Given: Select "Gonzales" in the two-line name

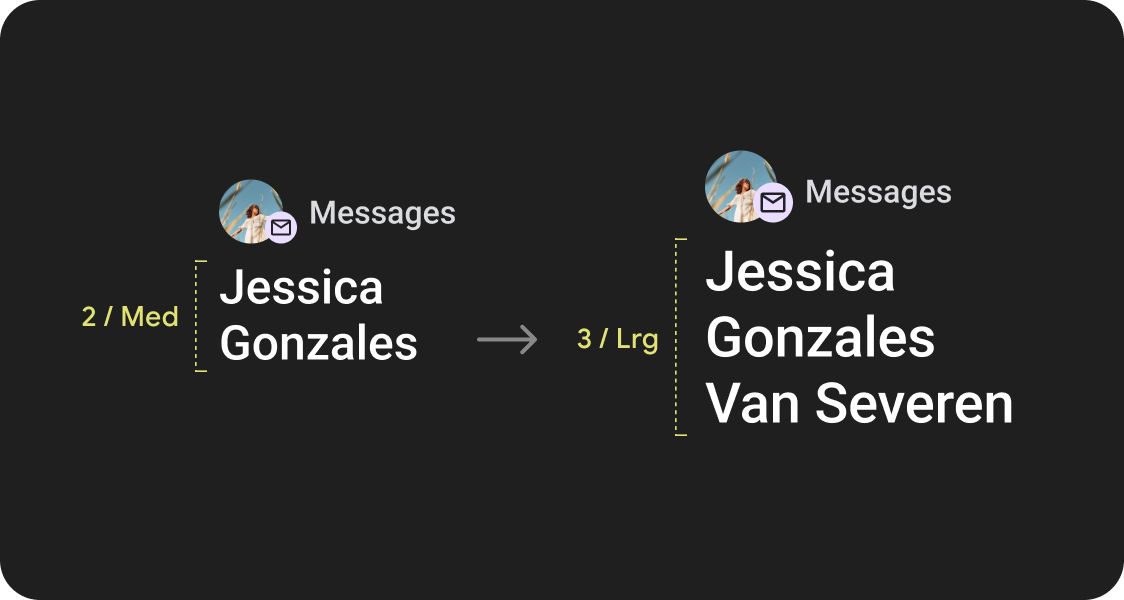Looking at the screenshot, I should point(318,344).
